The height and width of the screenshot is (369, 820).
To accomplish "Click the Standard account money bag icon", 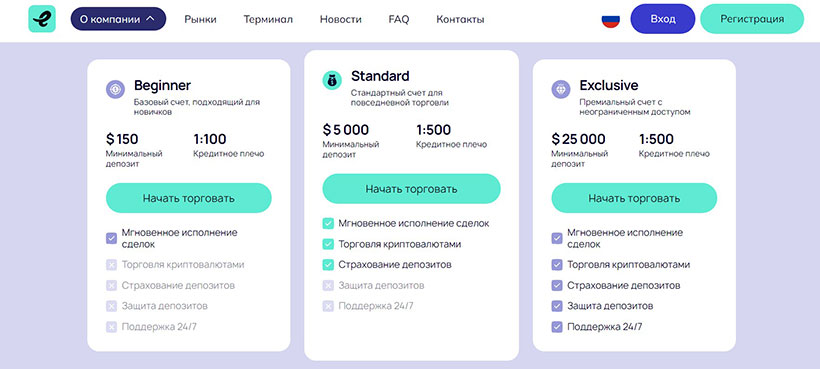I will (332, 80).
